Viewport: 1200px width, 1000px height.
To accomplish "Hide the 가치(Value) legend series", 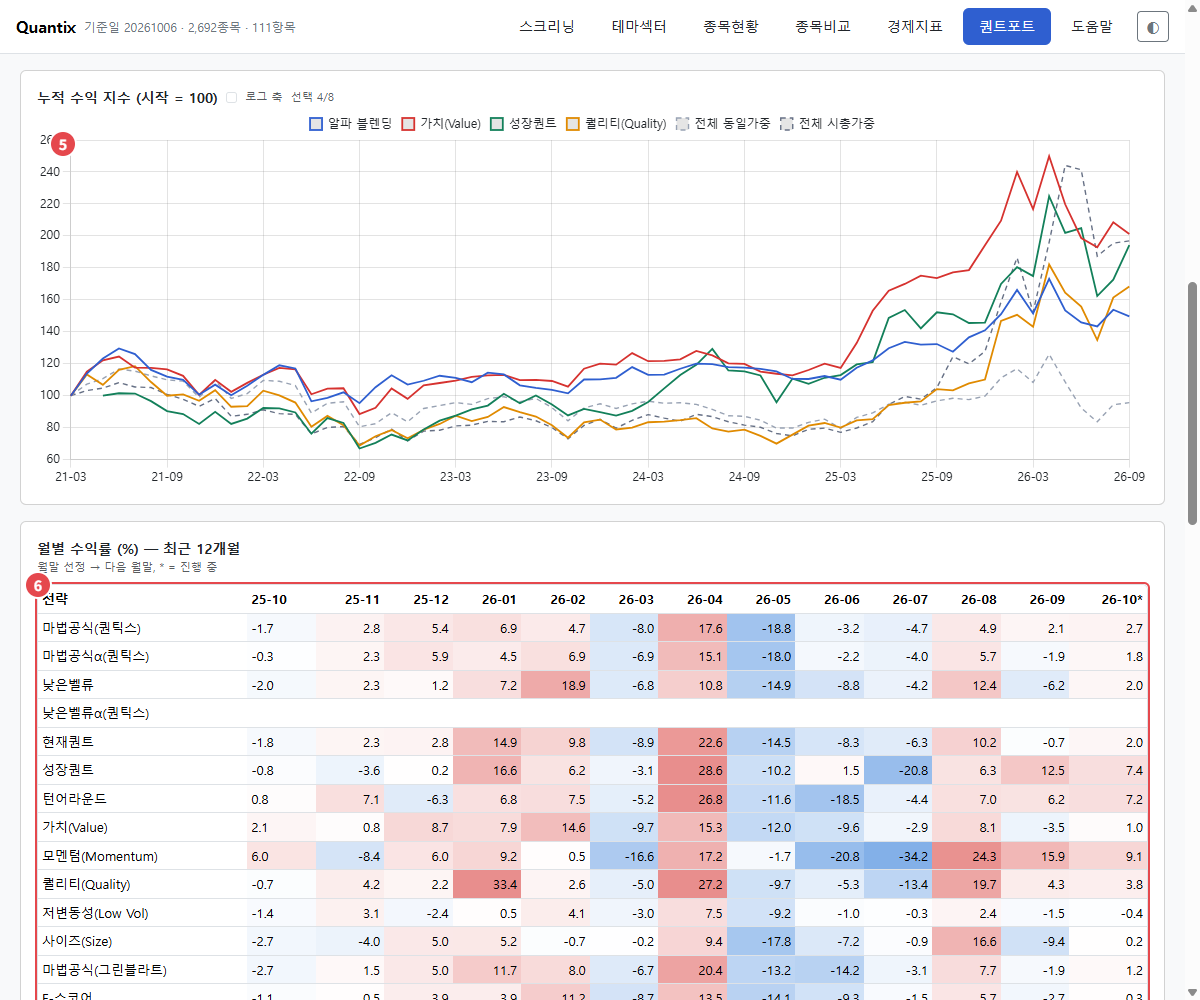I will coord(441,124).
